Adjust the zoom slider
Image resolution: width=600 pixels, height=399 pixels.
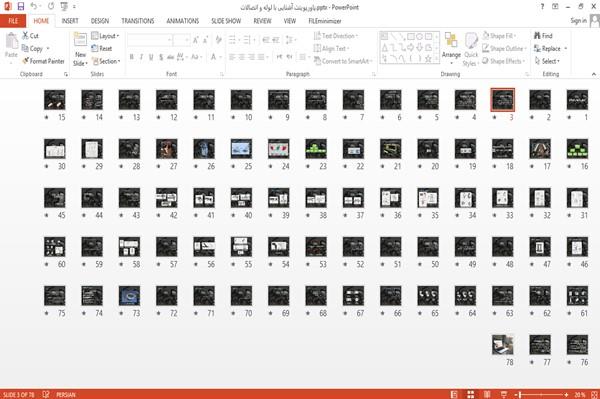coord(541,394)
